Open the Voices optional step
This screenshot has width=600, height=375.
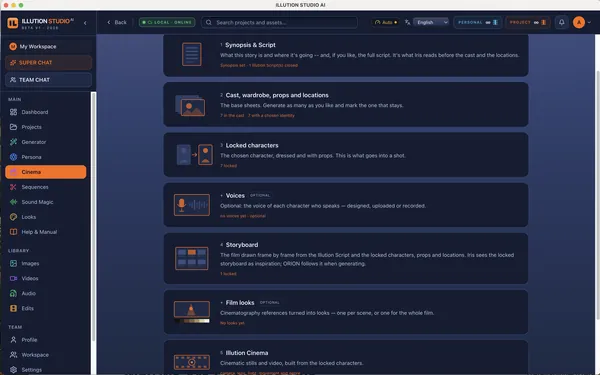(x=346, y=205)
